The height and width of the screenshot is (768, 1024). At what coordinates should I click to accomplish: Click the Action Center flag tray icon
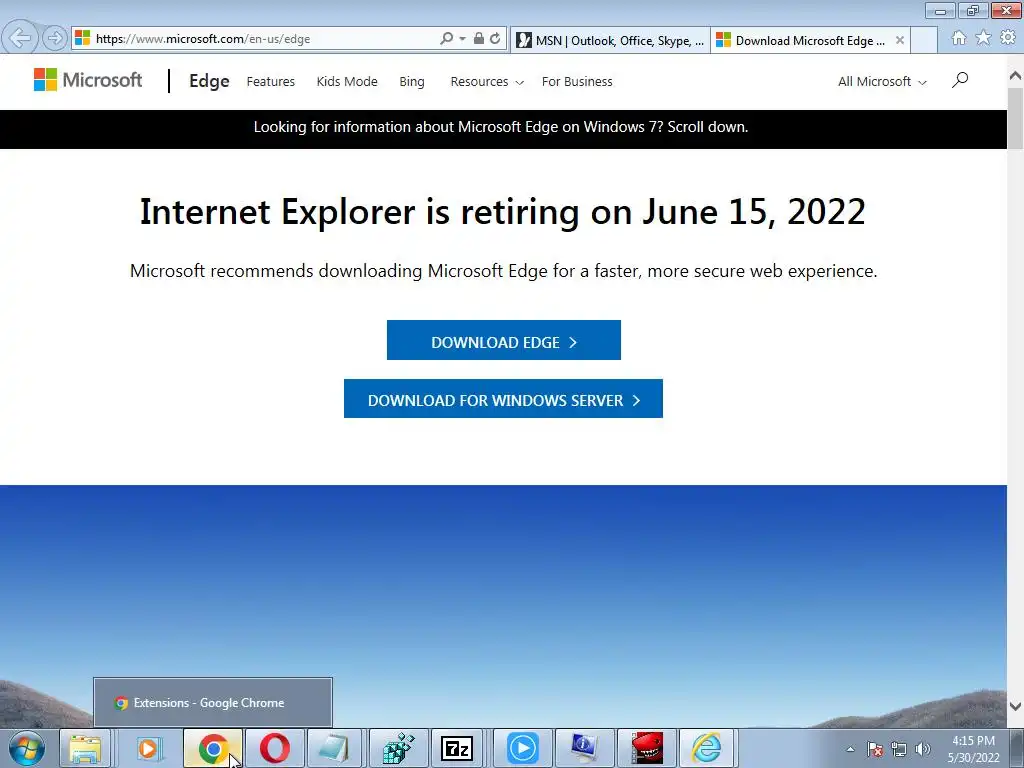coord(875,749)
